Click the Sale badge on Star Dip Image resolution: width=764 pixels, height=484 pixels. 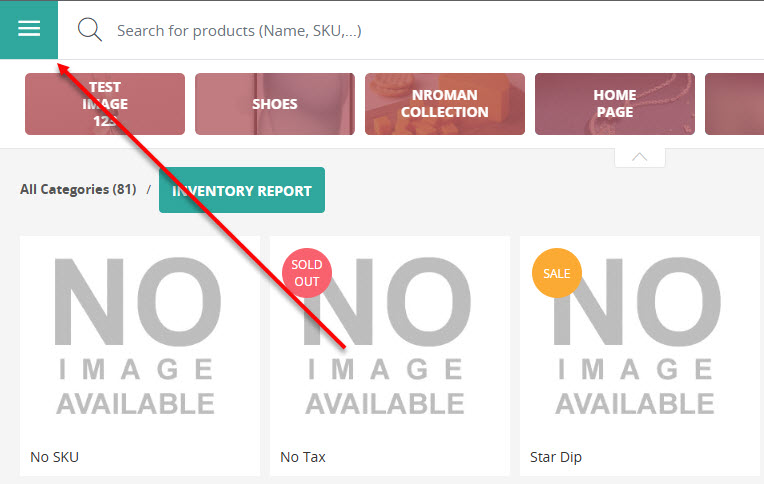(556, 273)
